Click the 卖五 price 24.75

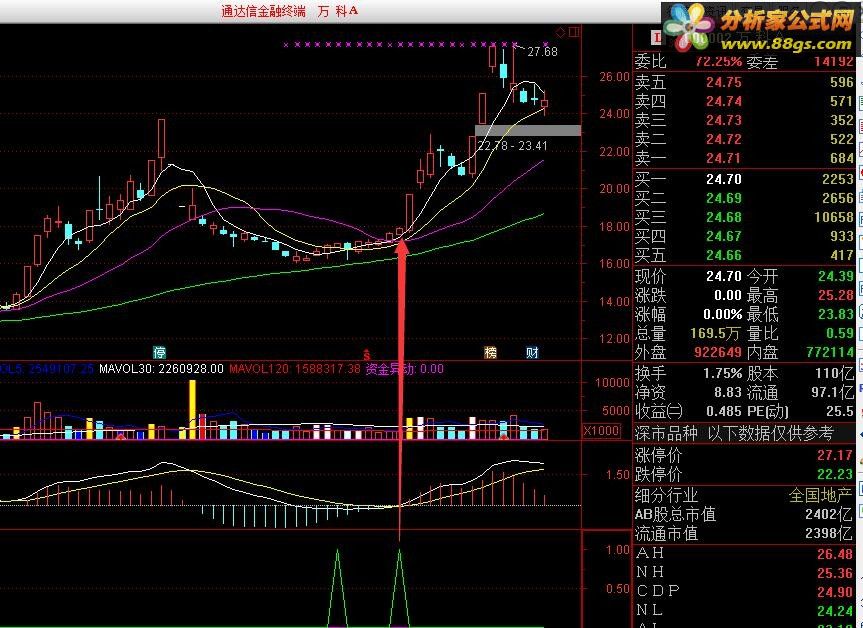pos(724,83)
